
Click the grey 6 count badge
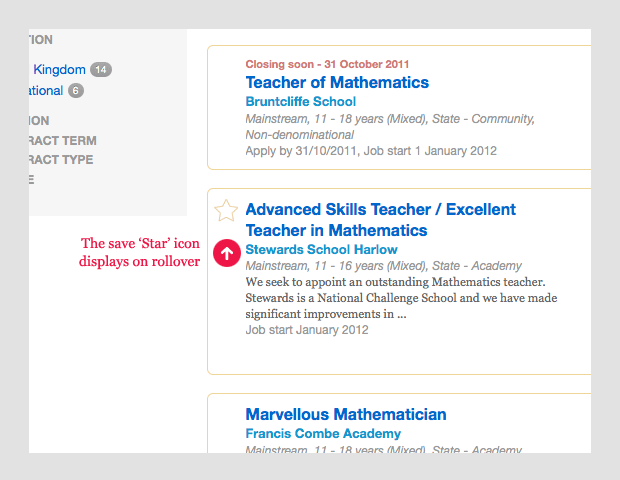coord(76,91)
